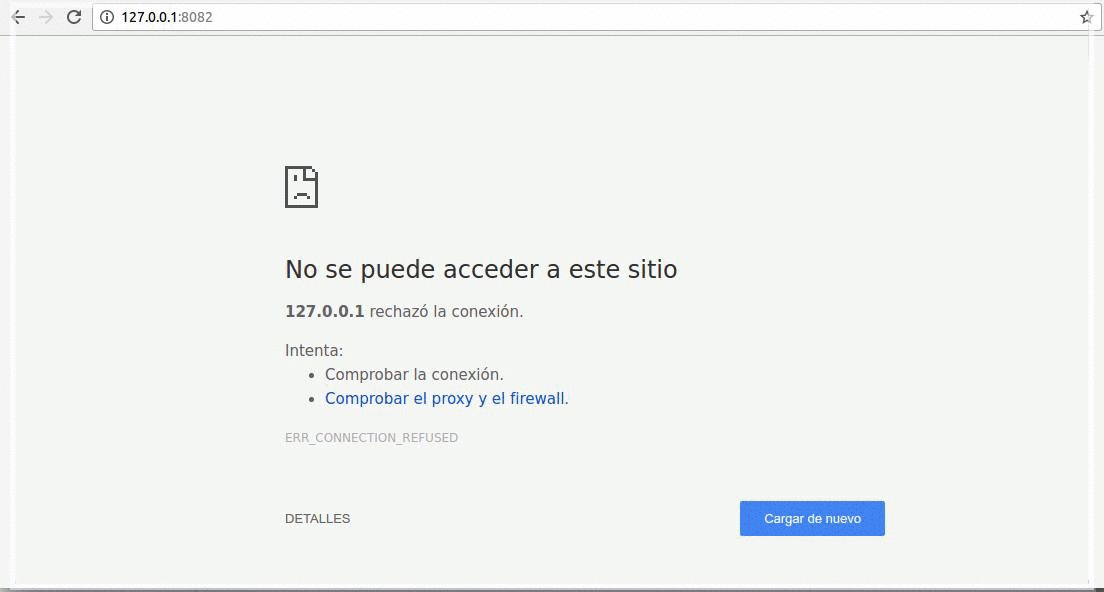
Task: Click the sad page error icon
Action: [301, 187]
